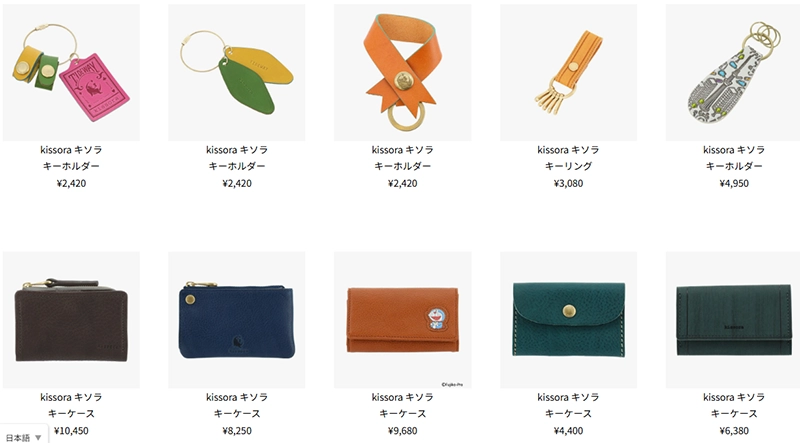Open the ¥4,950 キーホルダー product link

[734, 166]
